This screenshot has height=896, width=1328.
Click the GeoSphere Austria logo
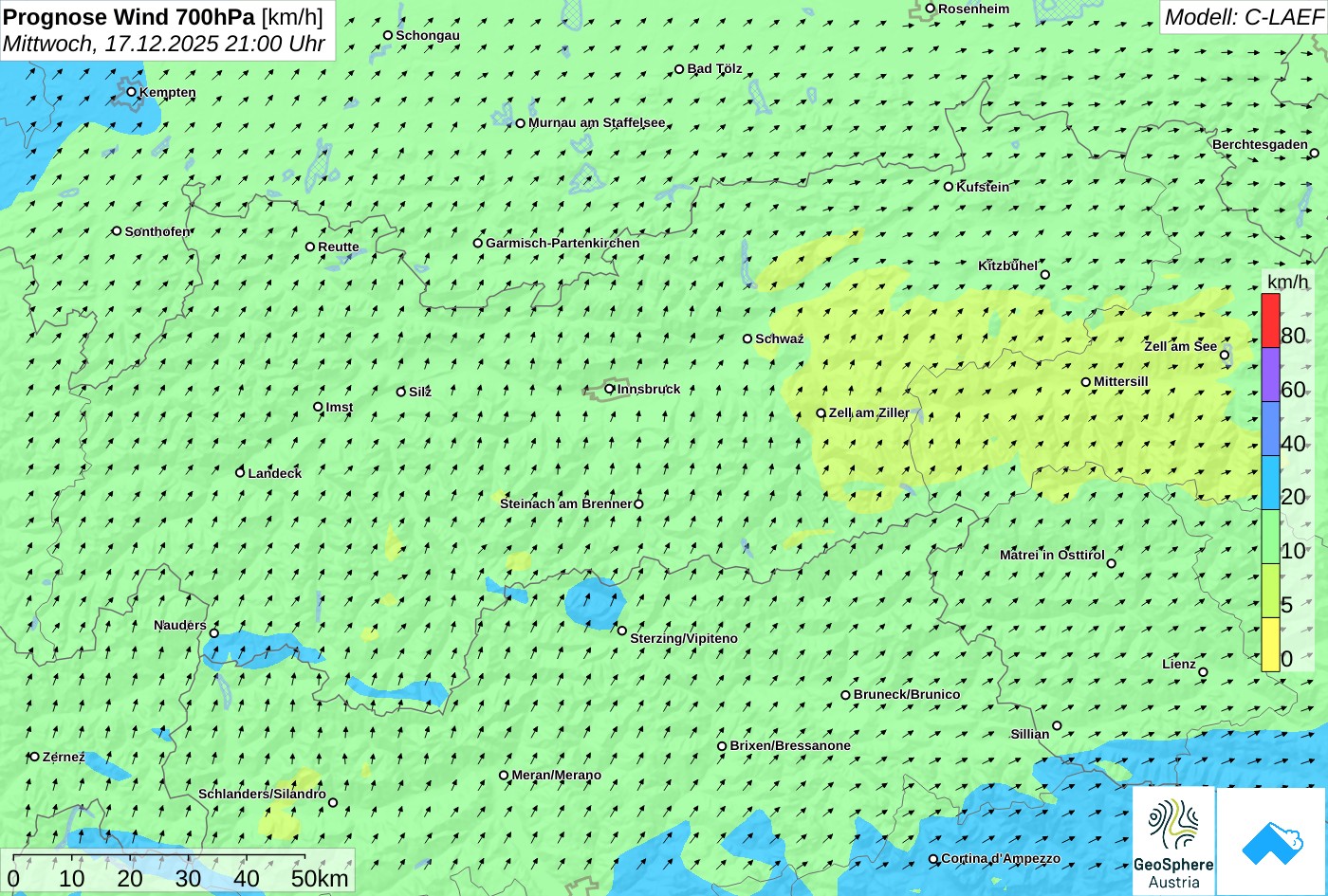[1173, 841]
